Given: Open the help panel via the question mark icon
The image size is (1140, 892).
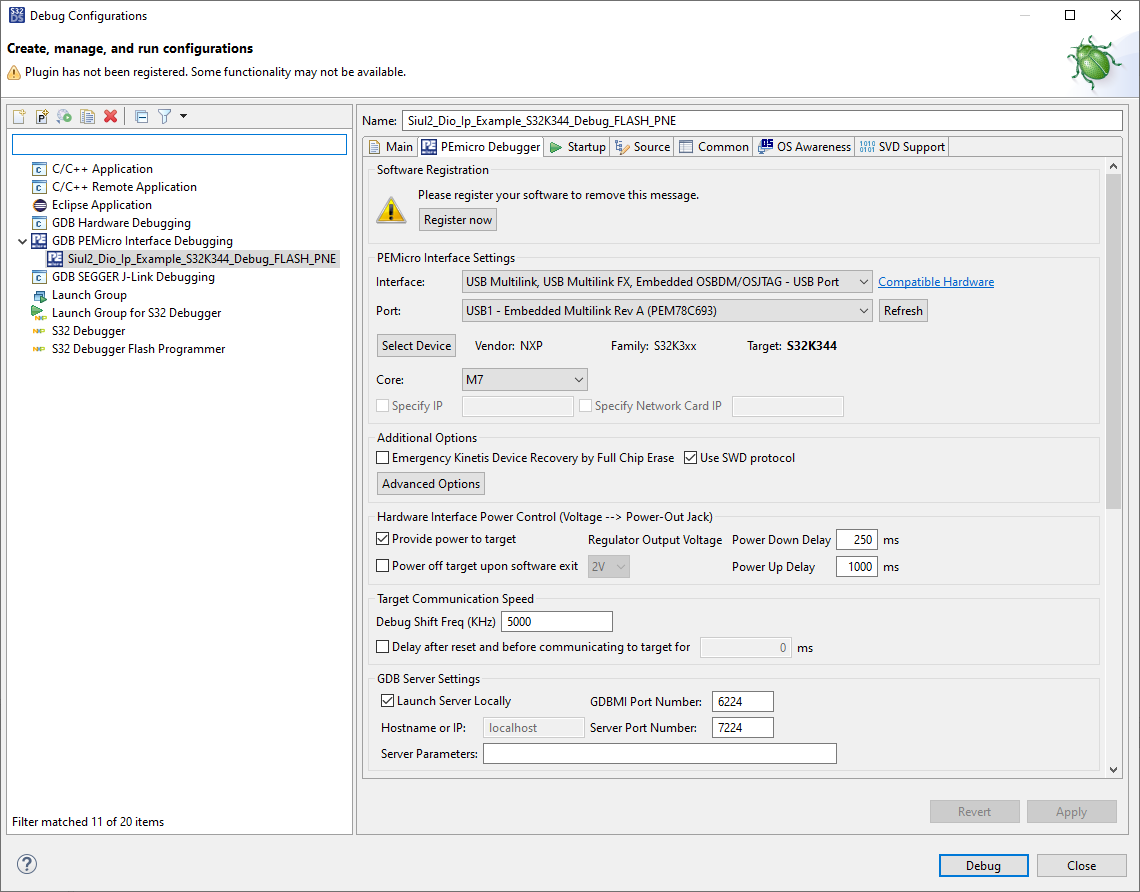Looking at the screenshot, I should coord(26,865).
